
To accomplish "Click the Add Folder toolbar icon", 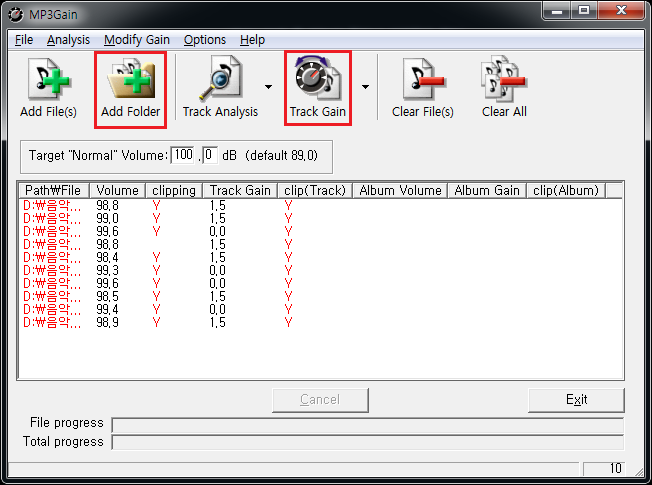I will tap(131, 89).
